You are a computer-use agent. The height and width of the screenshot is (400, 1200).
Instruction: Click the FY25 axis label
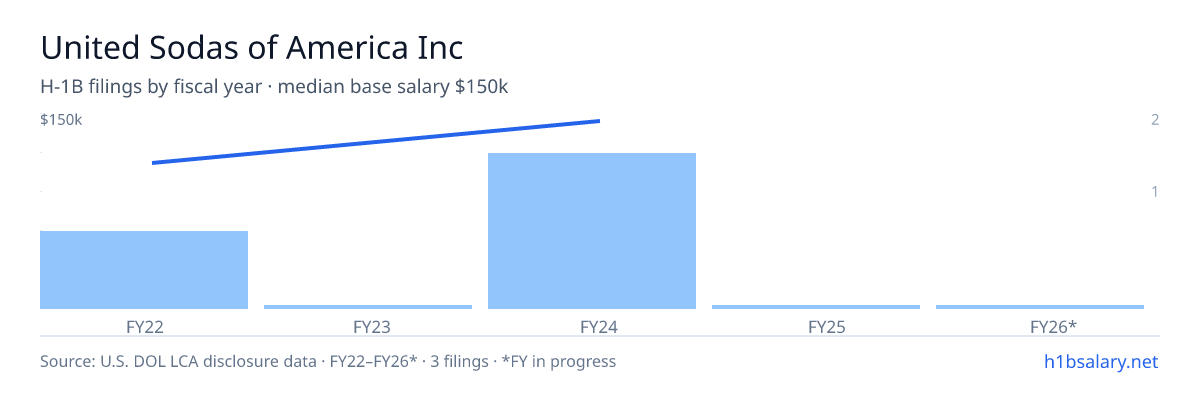pos(816,326)
